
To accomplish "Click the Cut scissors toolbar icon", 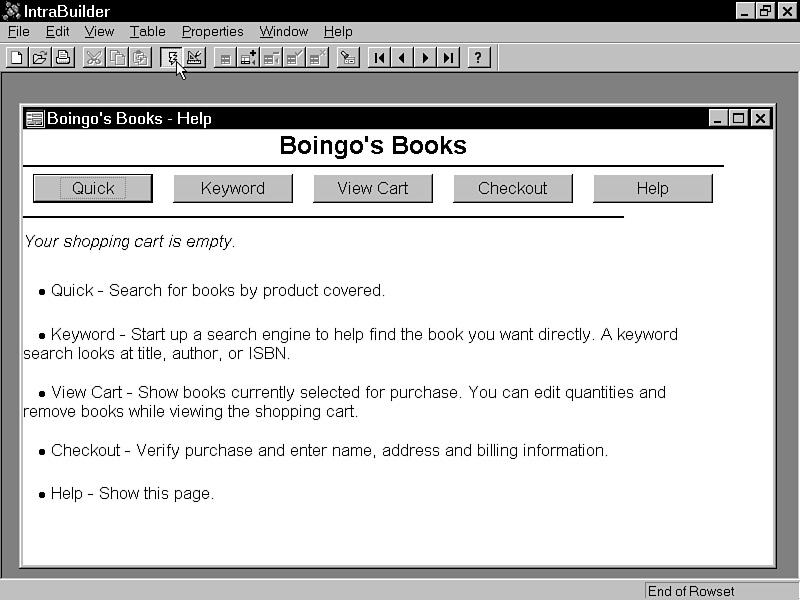I will [94, 57].
